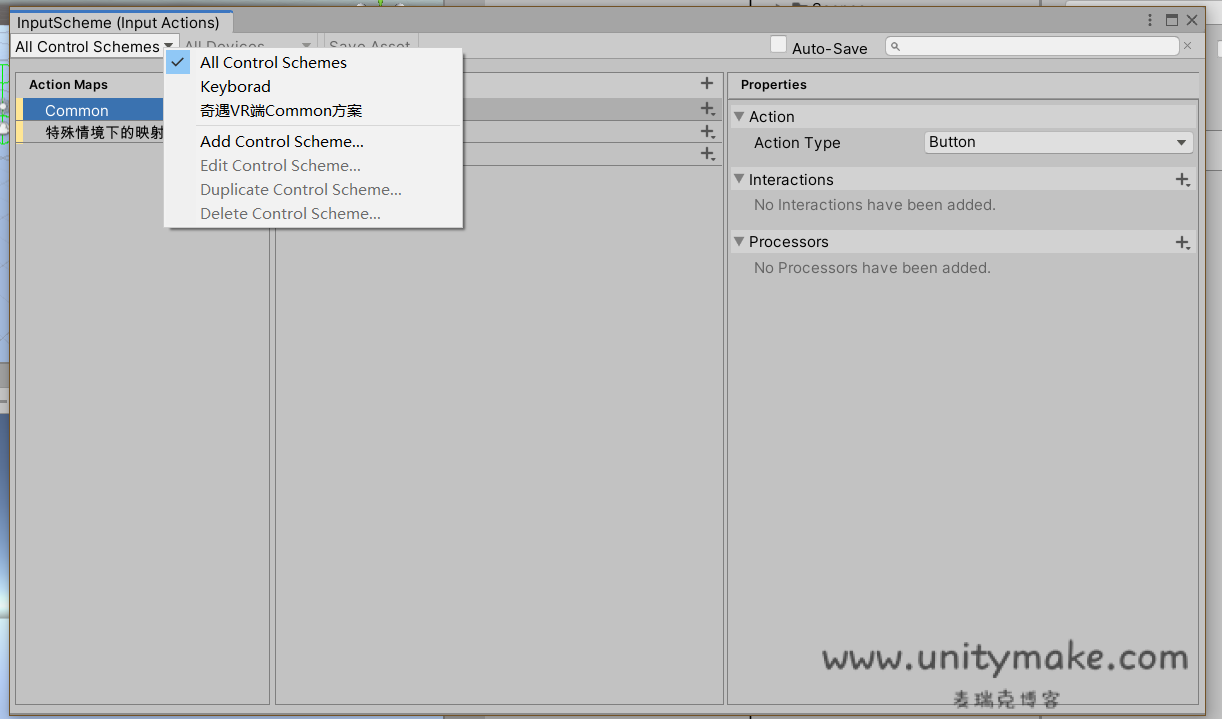Switch to the "InputScheme (Input Actions)" tab

click(120, 21)
